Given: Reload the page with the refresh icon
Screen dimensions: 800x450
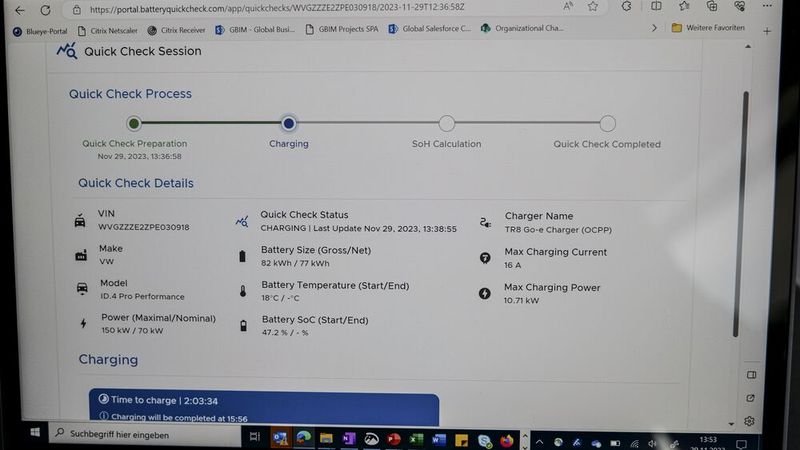Looking at the screenshot, I should click(45, 10).
